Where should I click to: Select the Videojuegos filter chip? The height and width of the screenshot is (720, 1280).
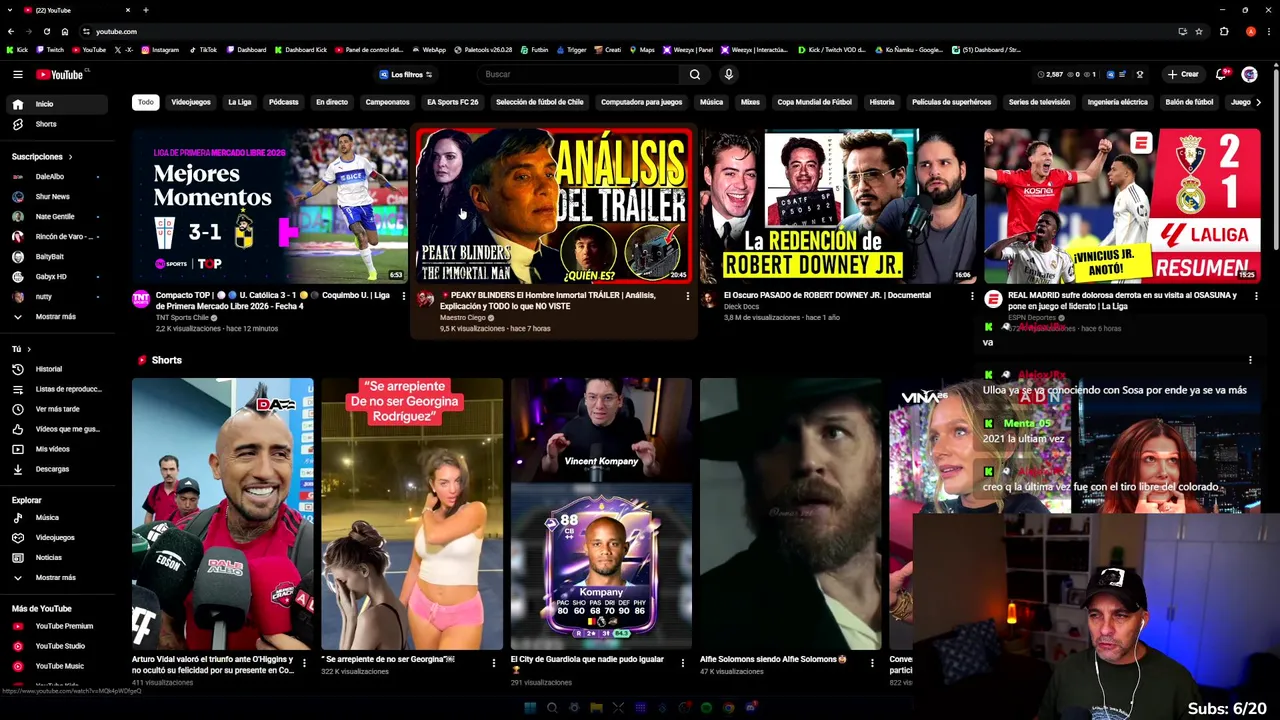point(191,102)
